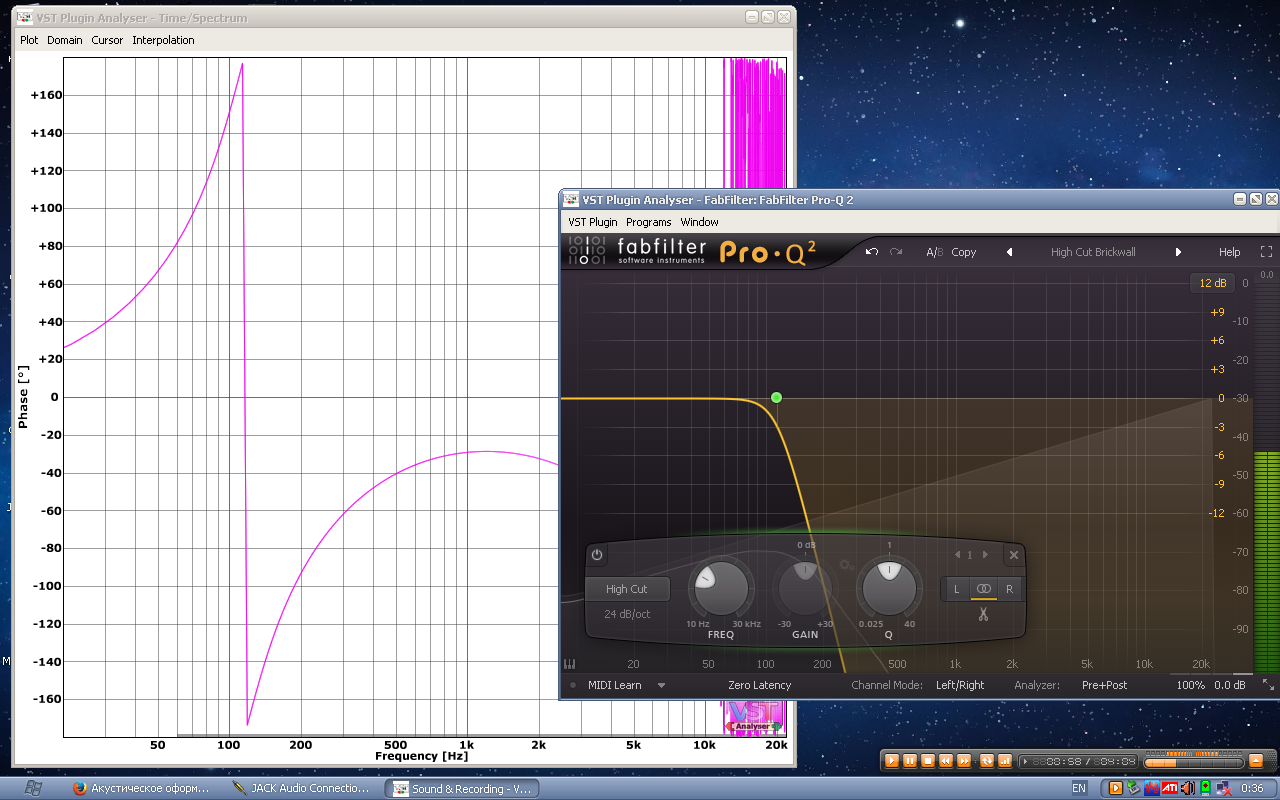Image resolution: width=1280 pixels, height=800 pixels.
Task: Set band to Right channel only
Action: point(1009,589)
